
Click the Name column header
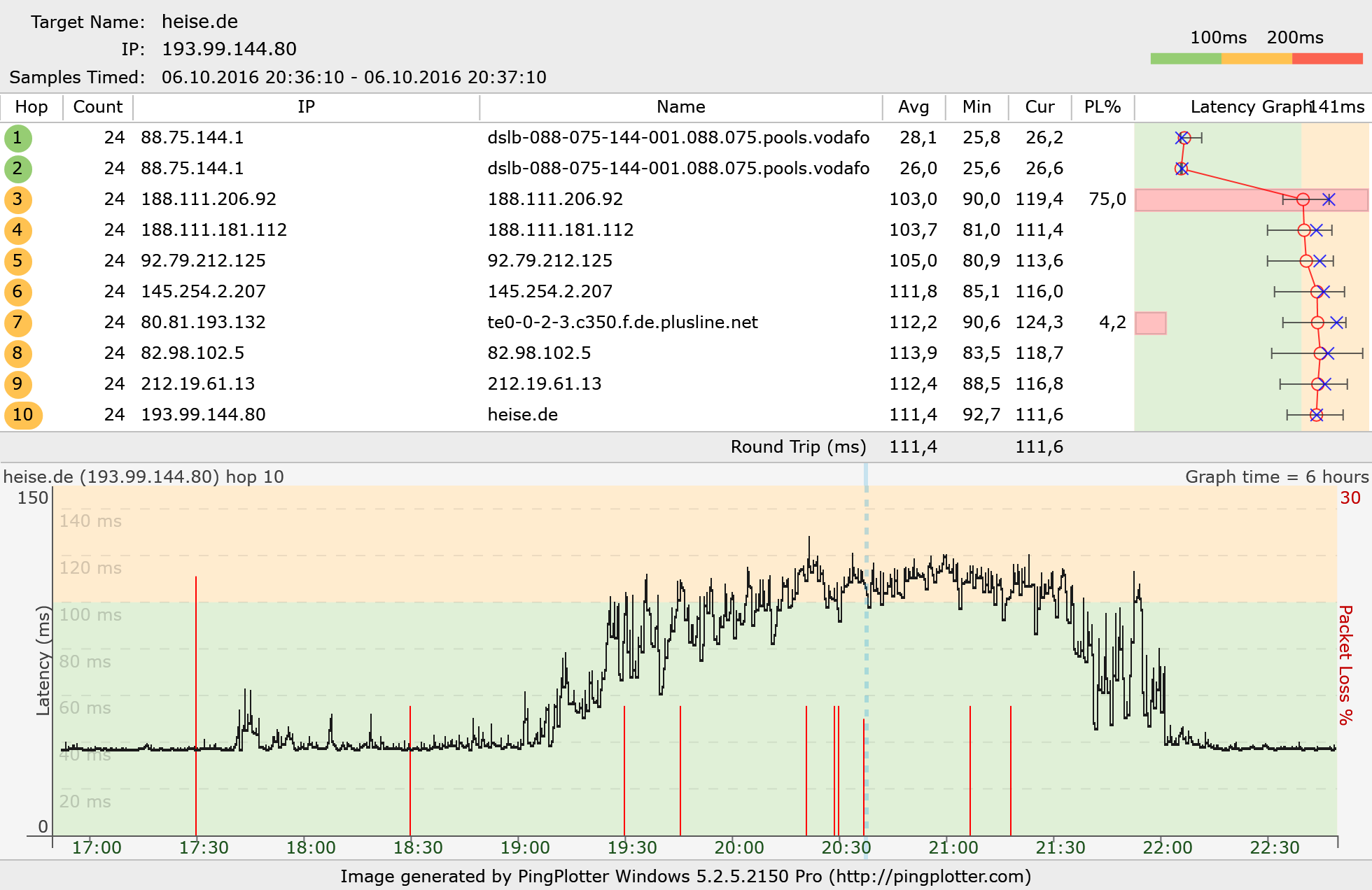pyautogui.click(x=680, y=107)
